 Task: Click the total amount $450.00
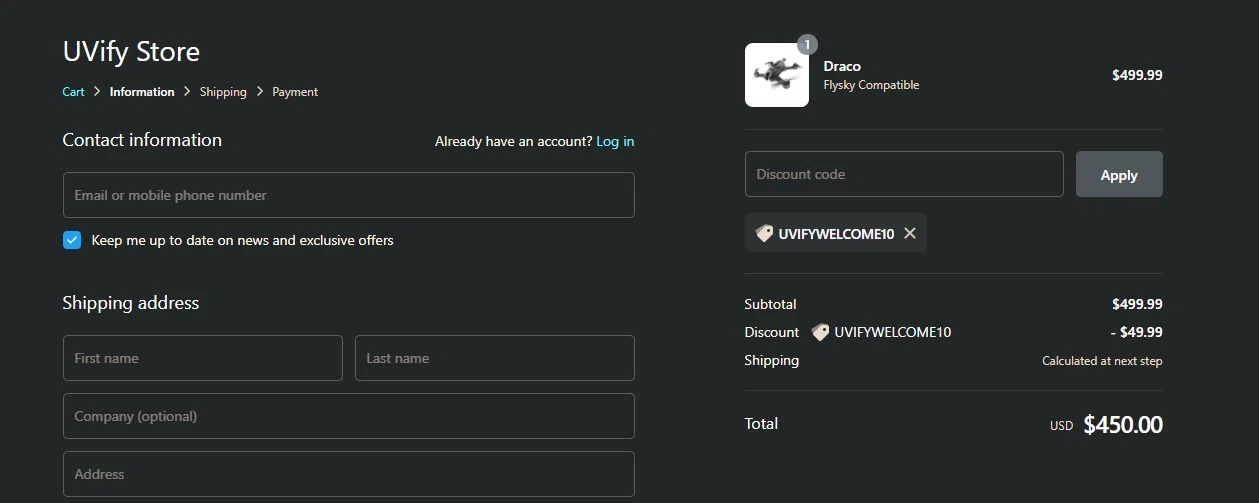point(1123,425)
